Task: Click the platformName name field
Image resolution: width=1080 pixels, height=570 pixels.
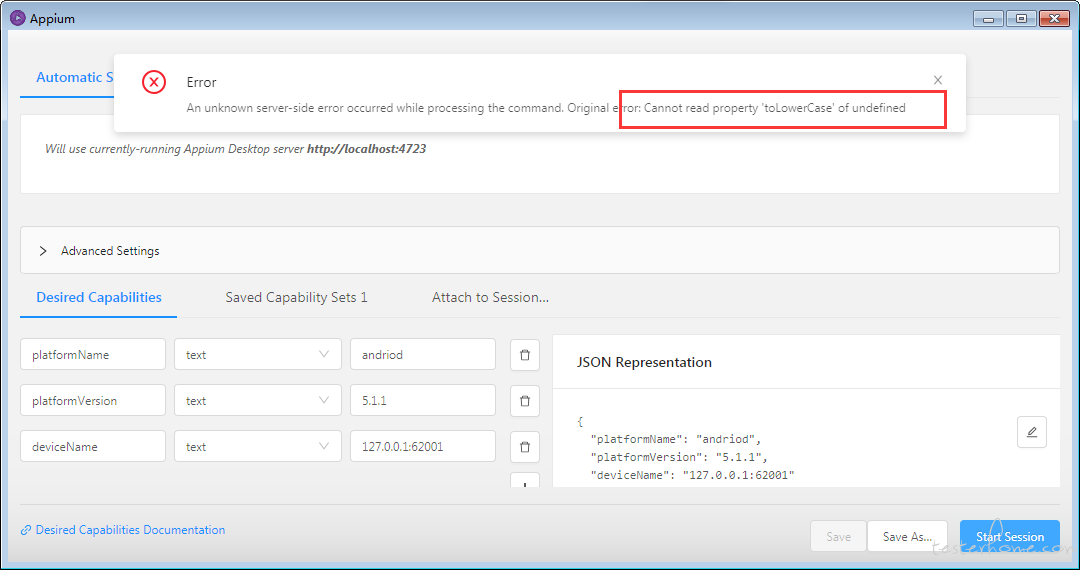Action: coord(93,355)
